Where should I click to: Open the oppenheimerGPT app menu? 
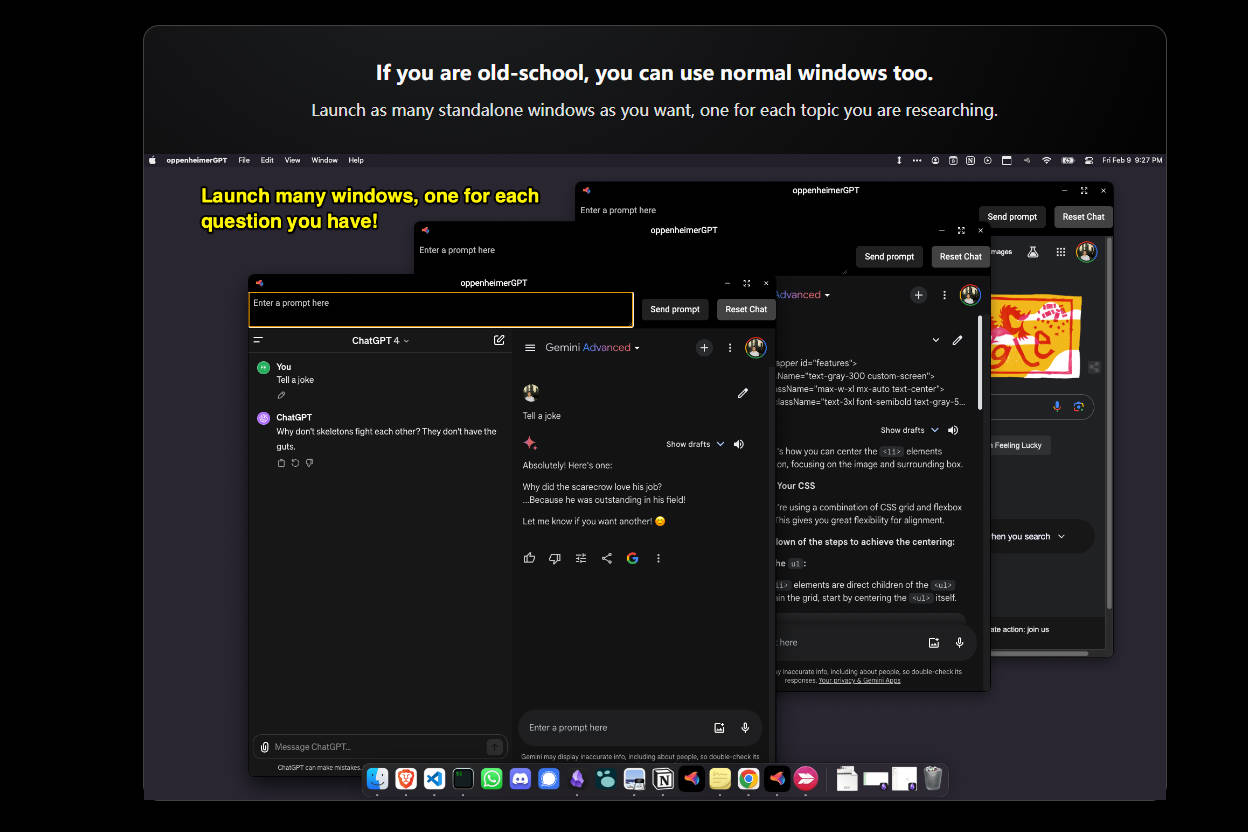point(196,160)
